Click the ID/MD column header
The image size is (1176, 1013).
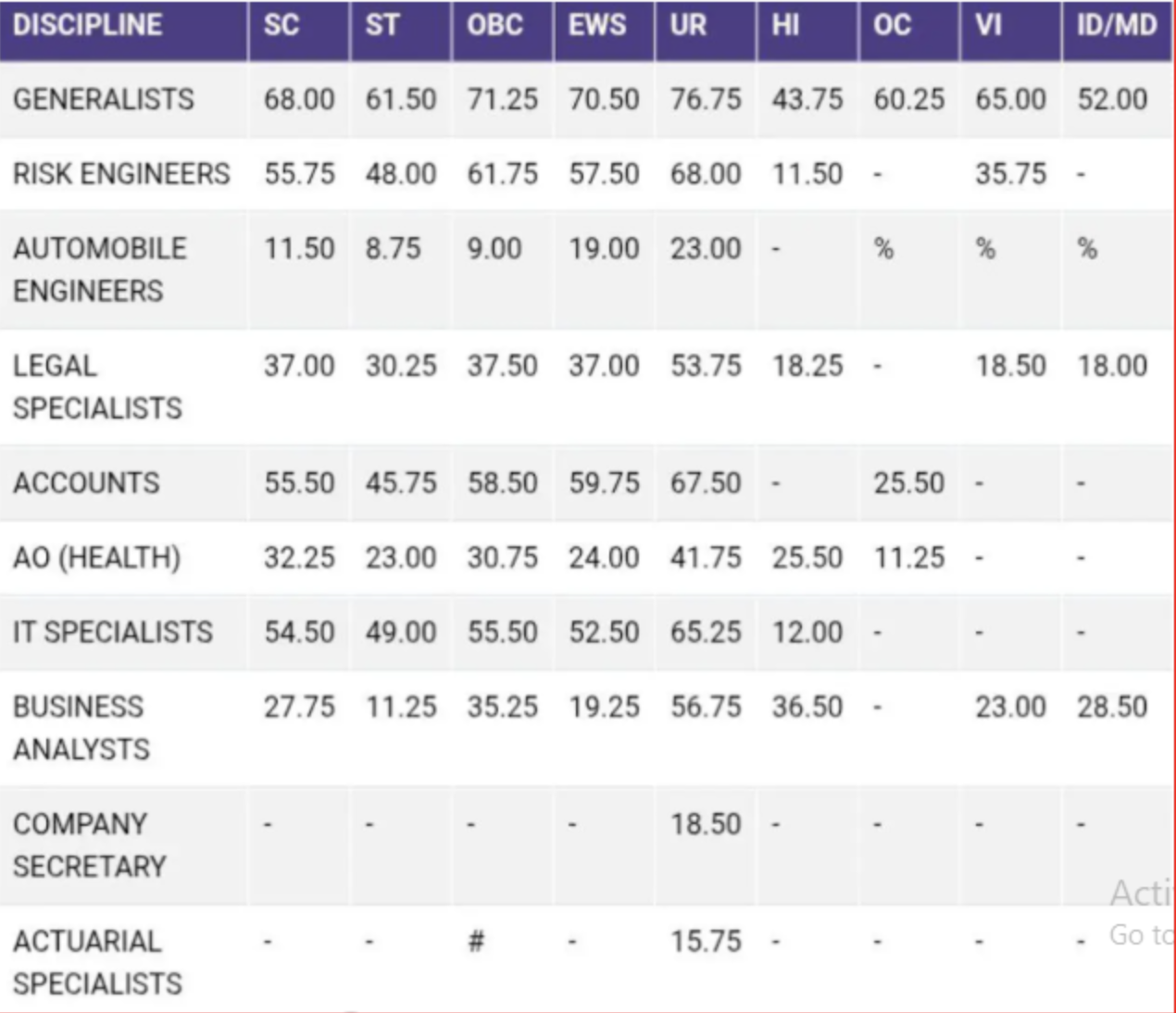[x=1117, y=25]
